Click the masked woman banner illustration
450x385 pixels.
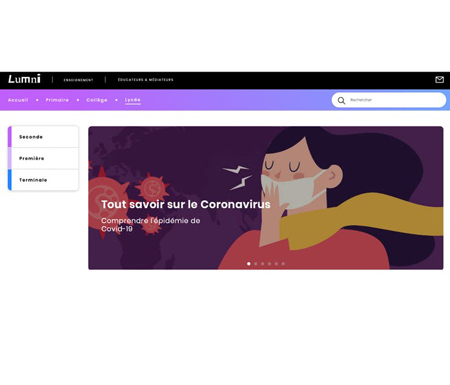tap(330, 198)
